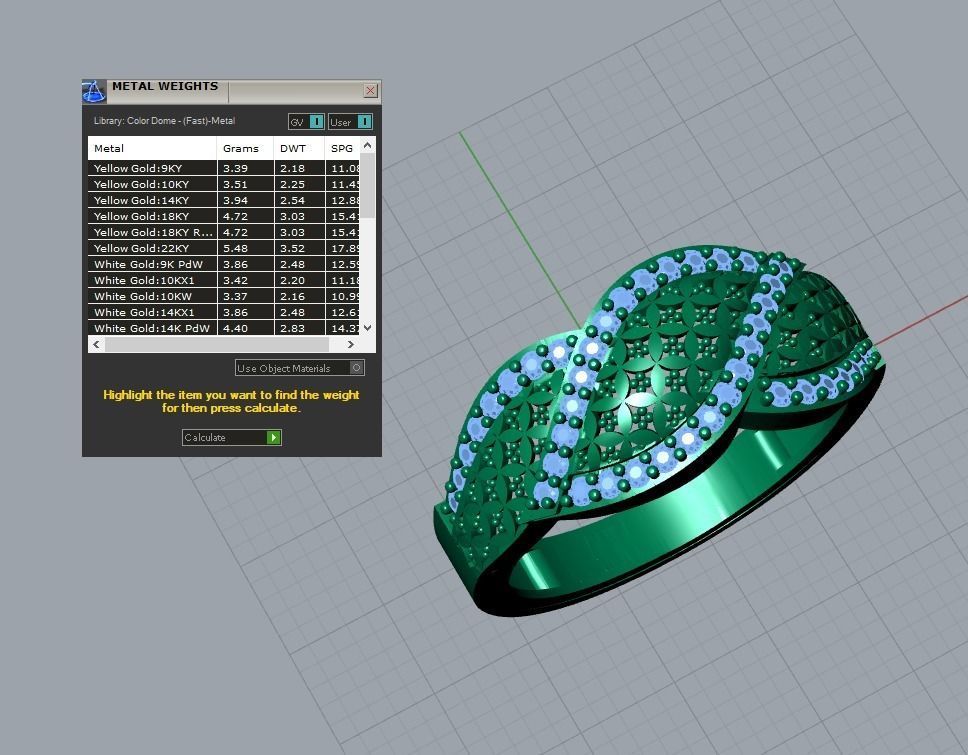Sort by the Grams column header
This screenshot has height=755, width=968.
[244, 148]
